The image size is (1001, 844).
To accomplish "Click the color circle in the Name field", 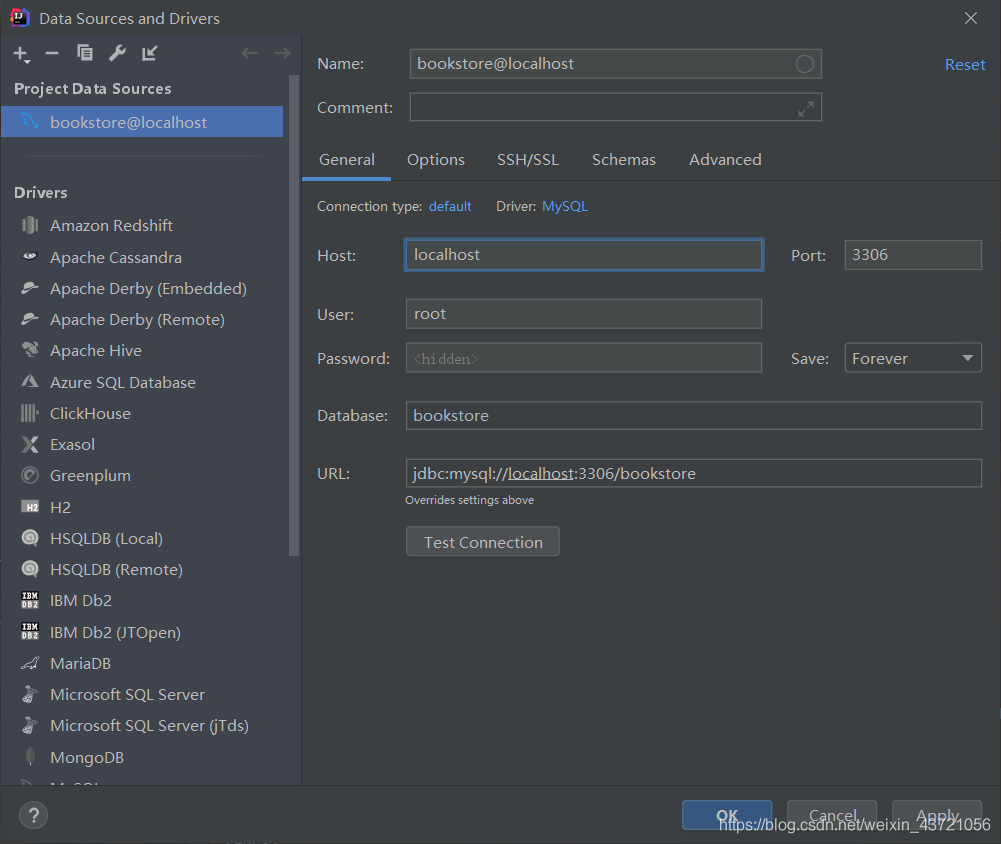I will tap(804, 64).
